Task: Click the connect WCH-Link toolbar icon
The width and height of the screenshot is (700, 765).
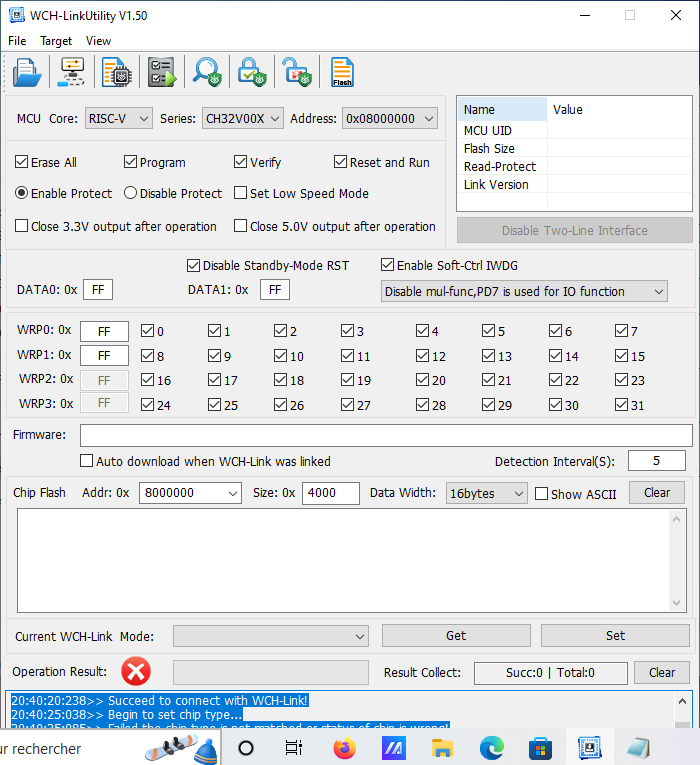Action: [73, 72]
